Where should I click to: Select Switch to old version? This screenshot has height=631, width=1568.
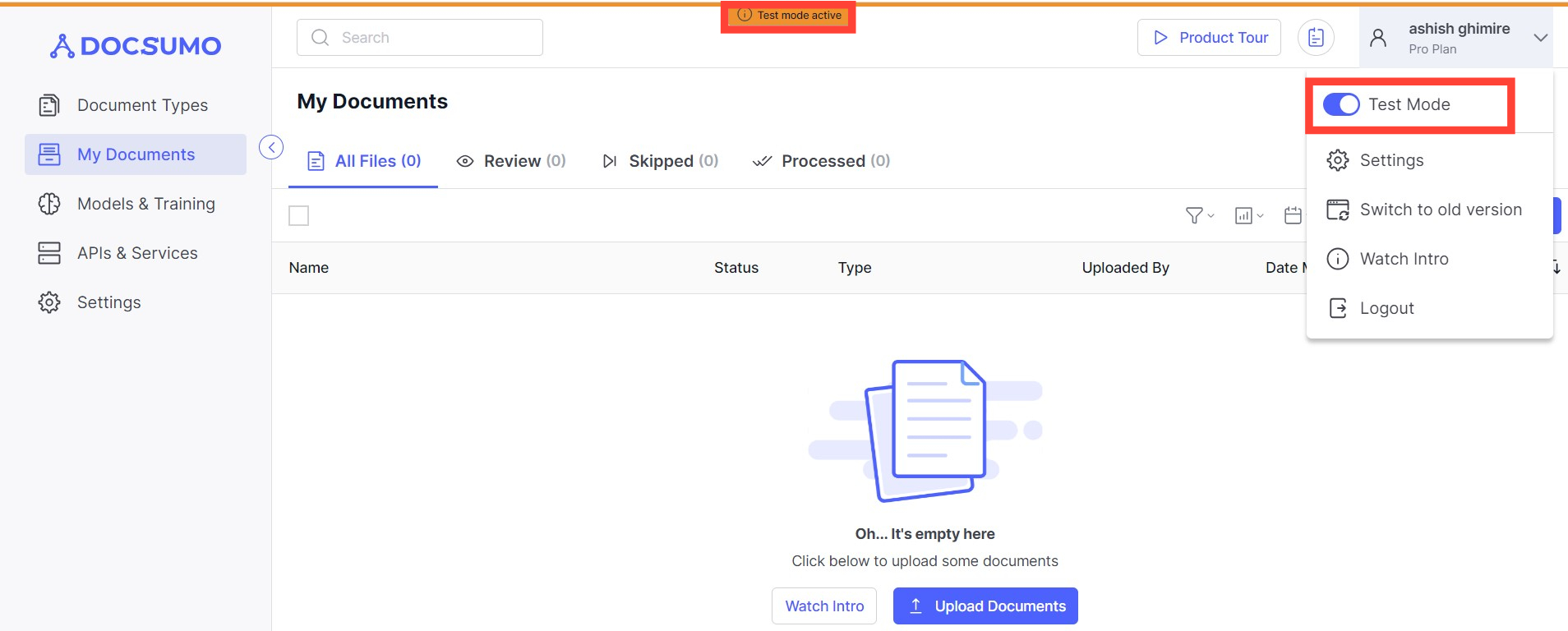(x=1429, y=210)
